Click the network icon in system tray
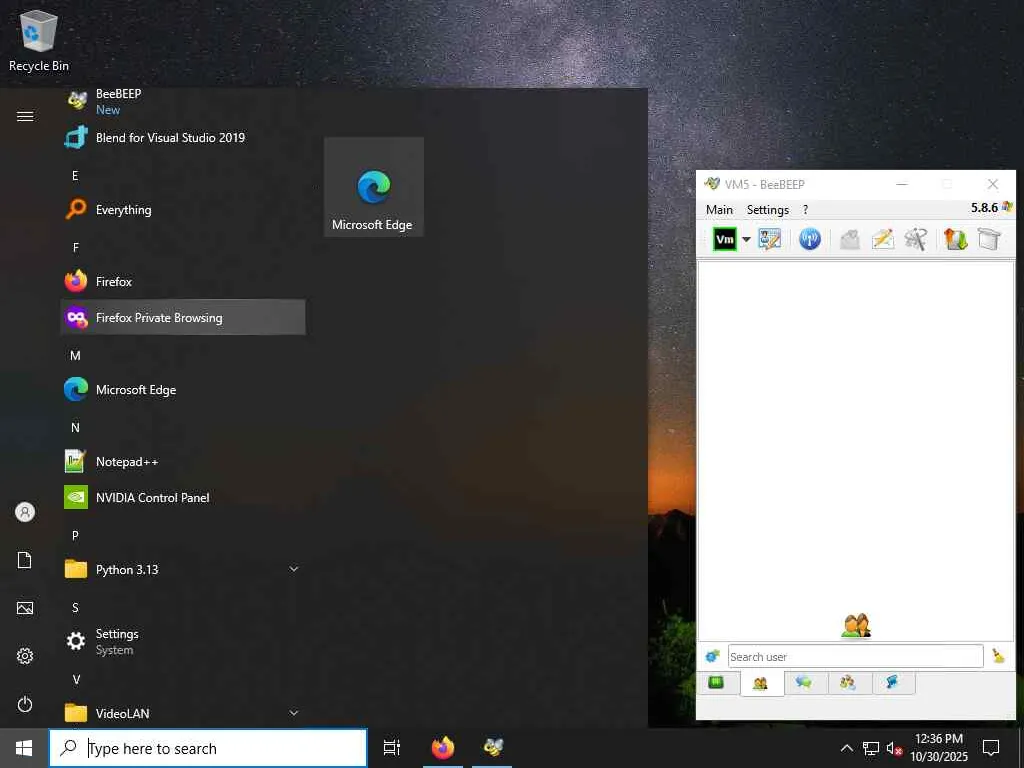Screen dimensions: 1024x768 pyautogui.click(x=871, y=748)
